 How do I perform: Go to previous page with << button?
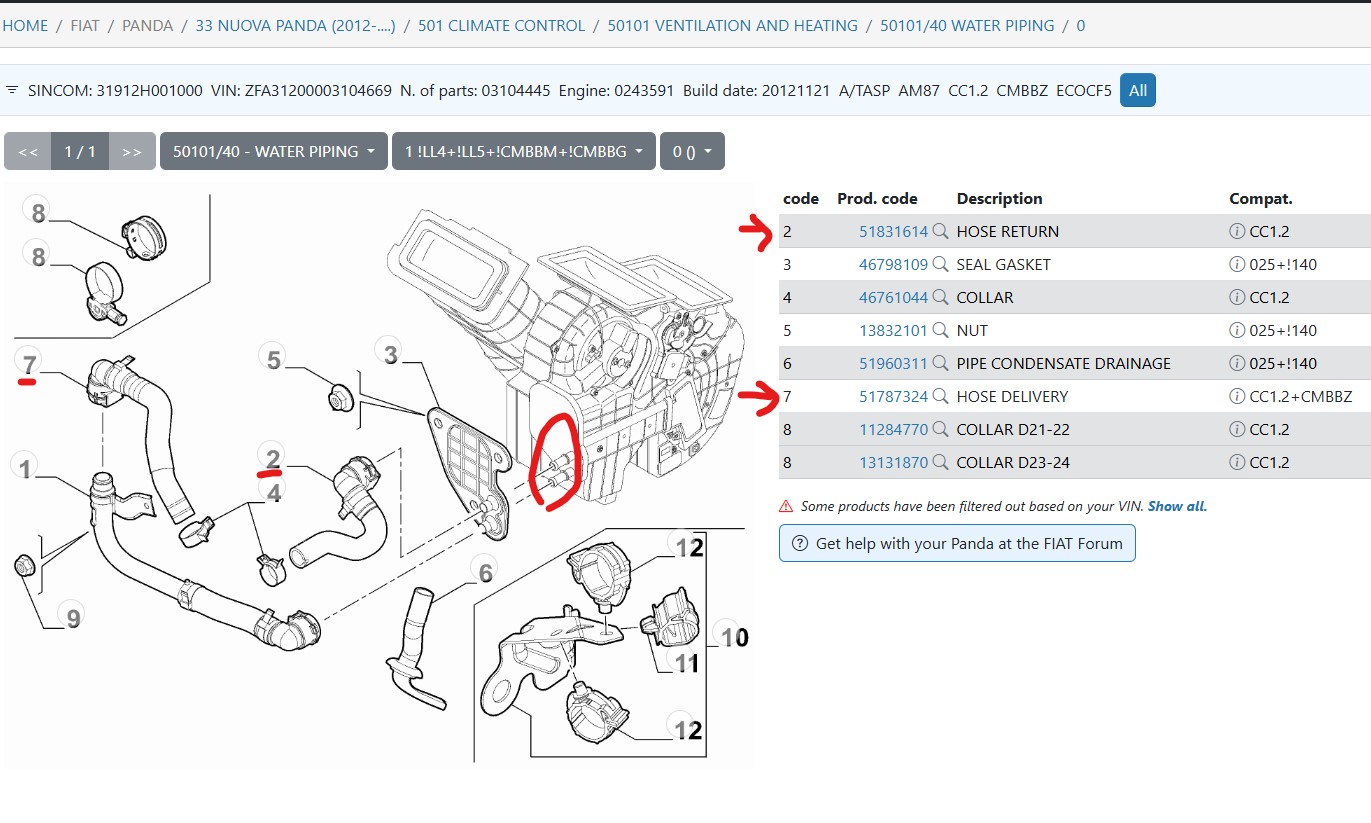pos(28,151)
